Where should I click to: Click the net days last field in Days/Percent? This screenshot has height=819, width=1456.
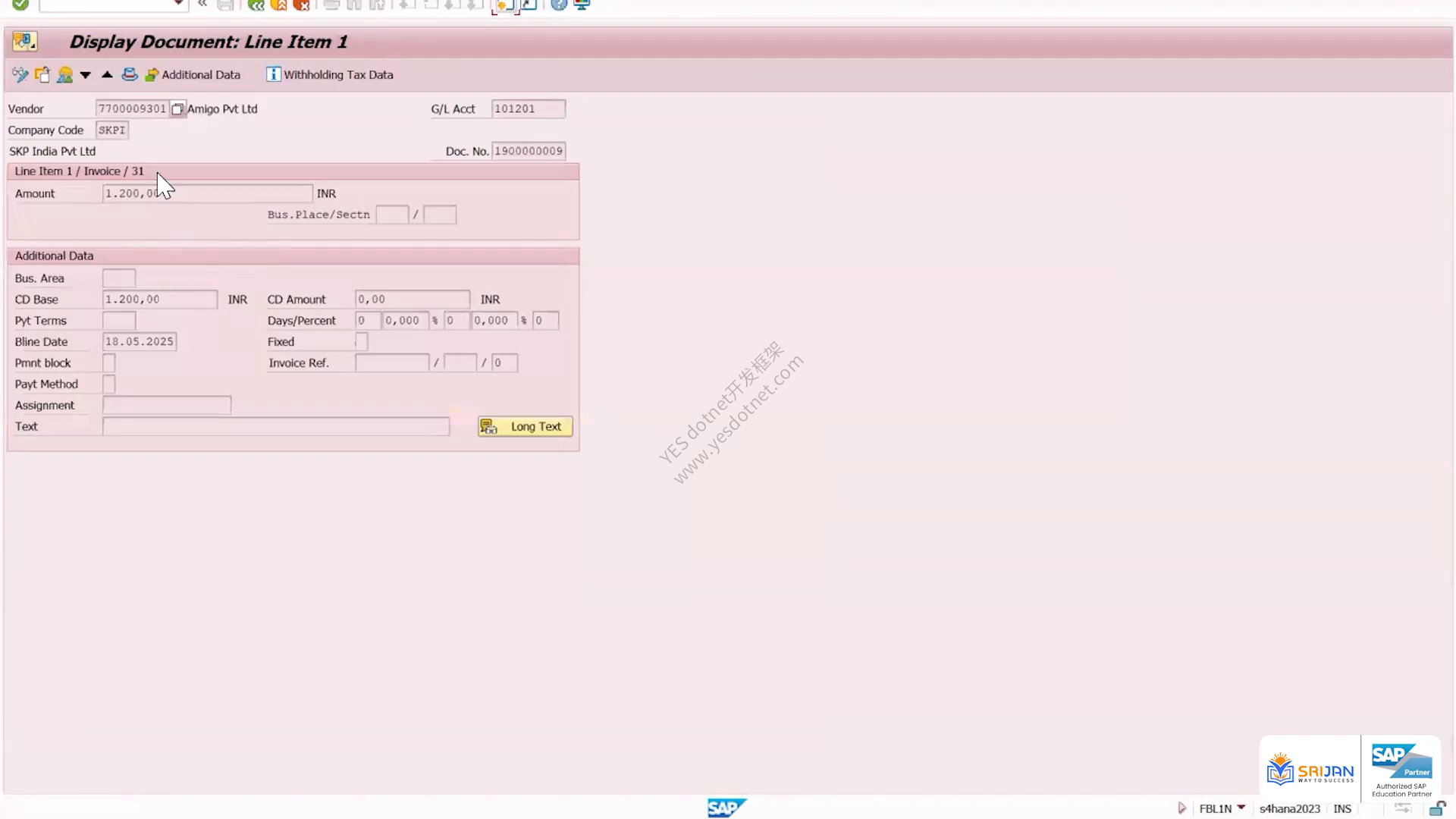(x=546, y=321)
